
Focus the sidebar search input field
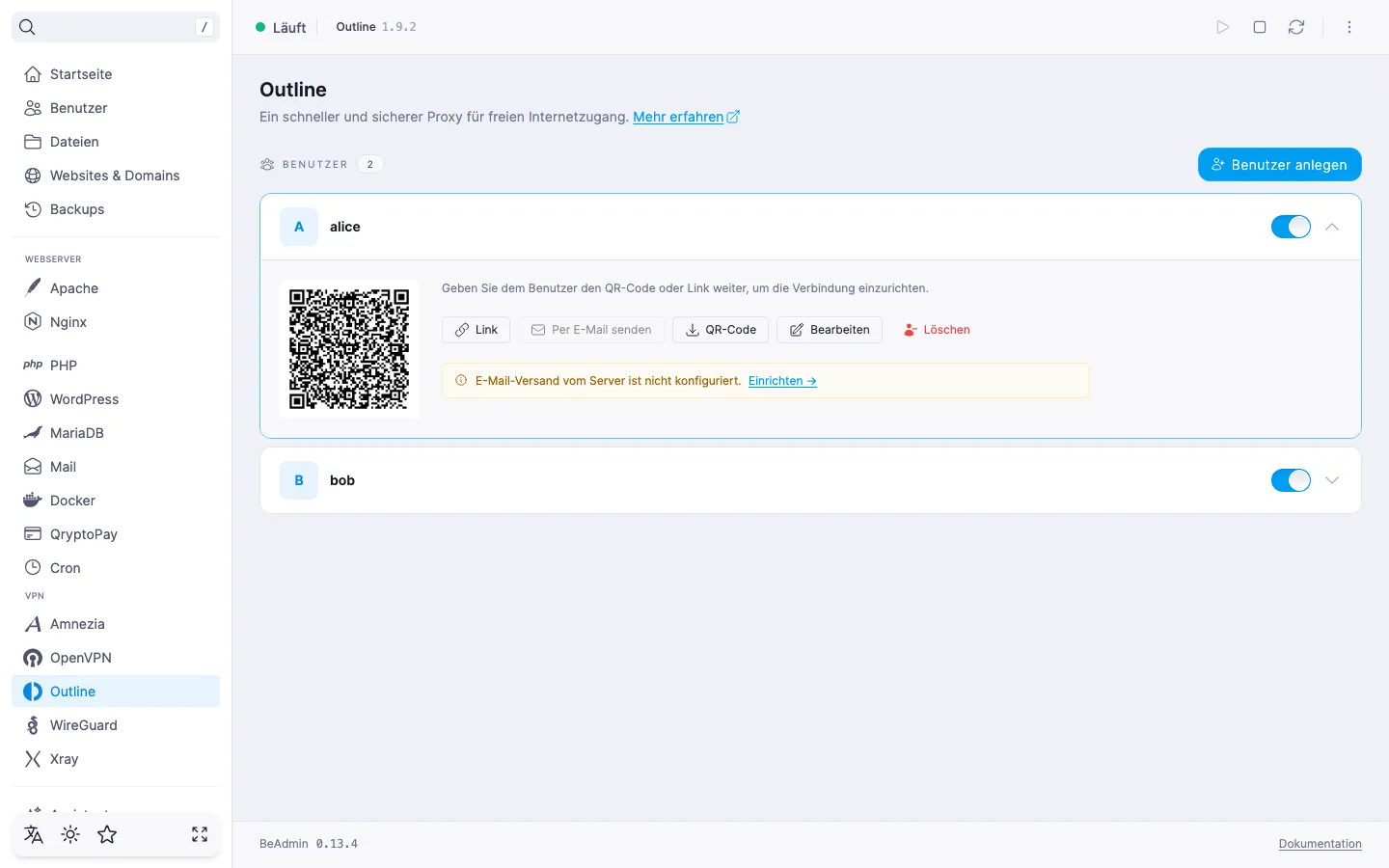coord(116,27)
